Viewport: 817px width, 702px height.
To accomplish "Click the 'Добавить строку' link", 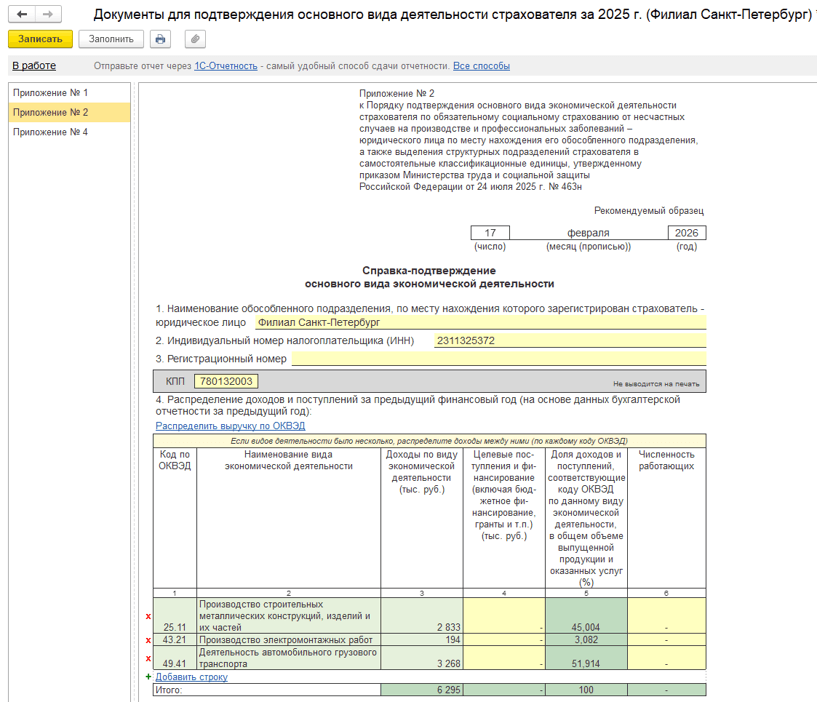I will 191,677.
